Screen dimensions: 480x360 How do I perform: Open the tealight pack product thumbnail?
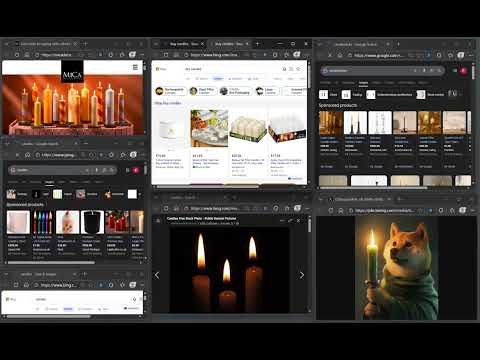(248, 129)
